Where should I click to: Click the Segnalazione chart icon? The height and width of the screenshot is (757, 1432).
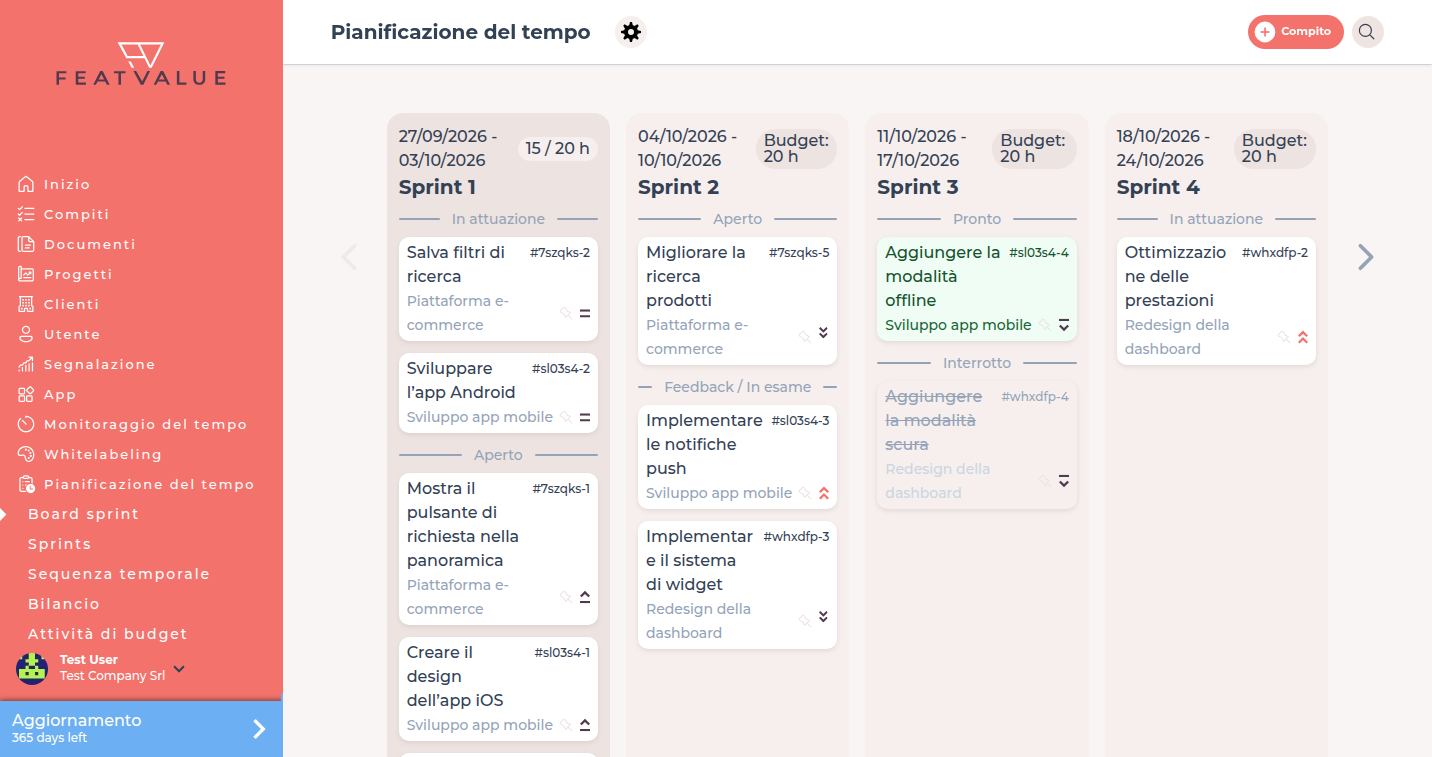click(x=26, y=364)
